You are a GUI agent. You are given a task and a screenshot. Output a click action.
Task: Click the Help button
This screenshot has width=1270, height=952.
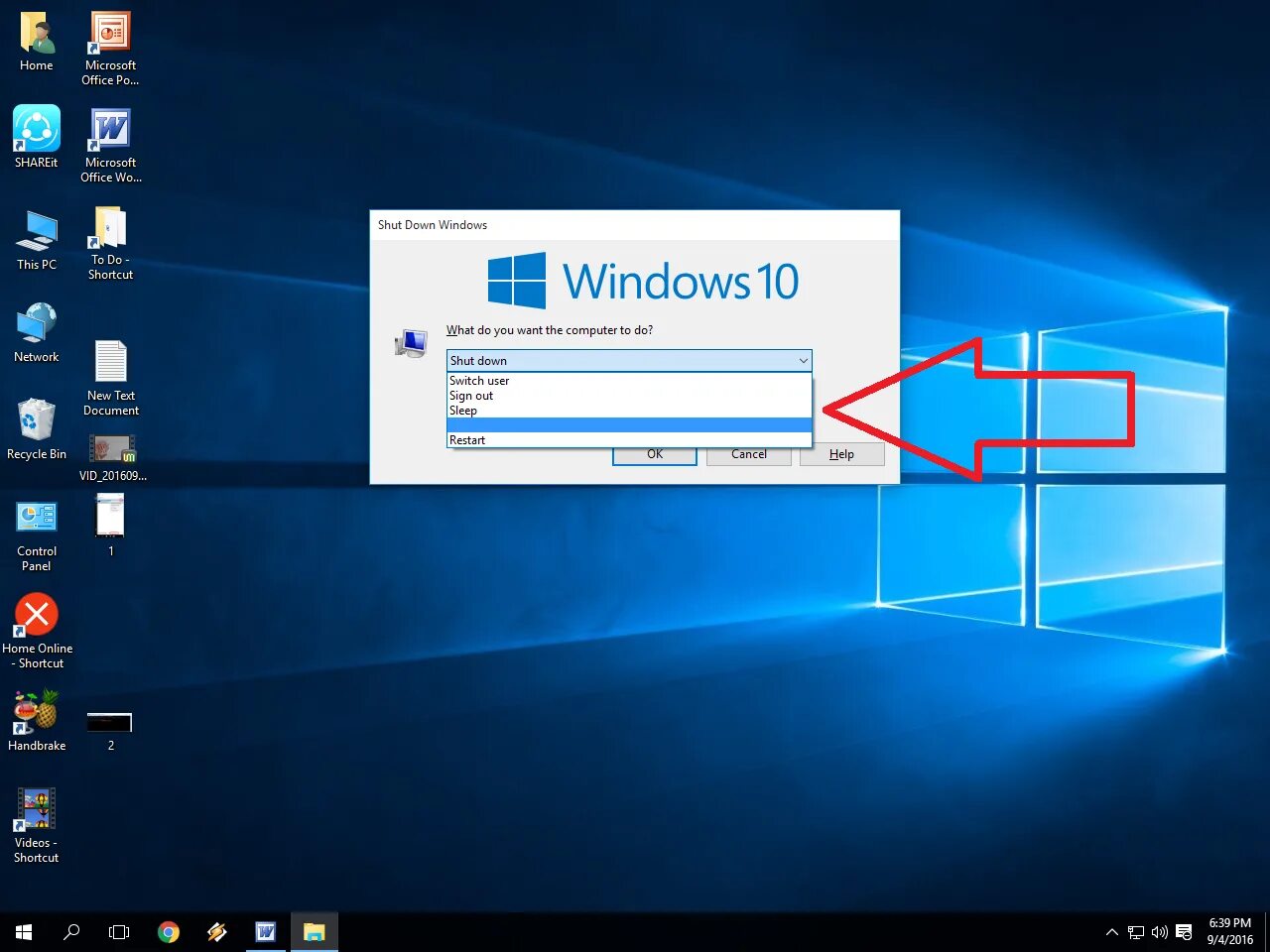tap(841, 454)
